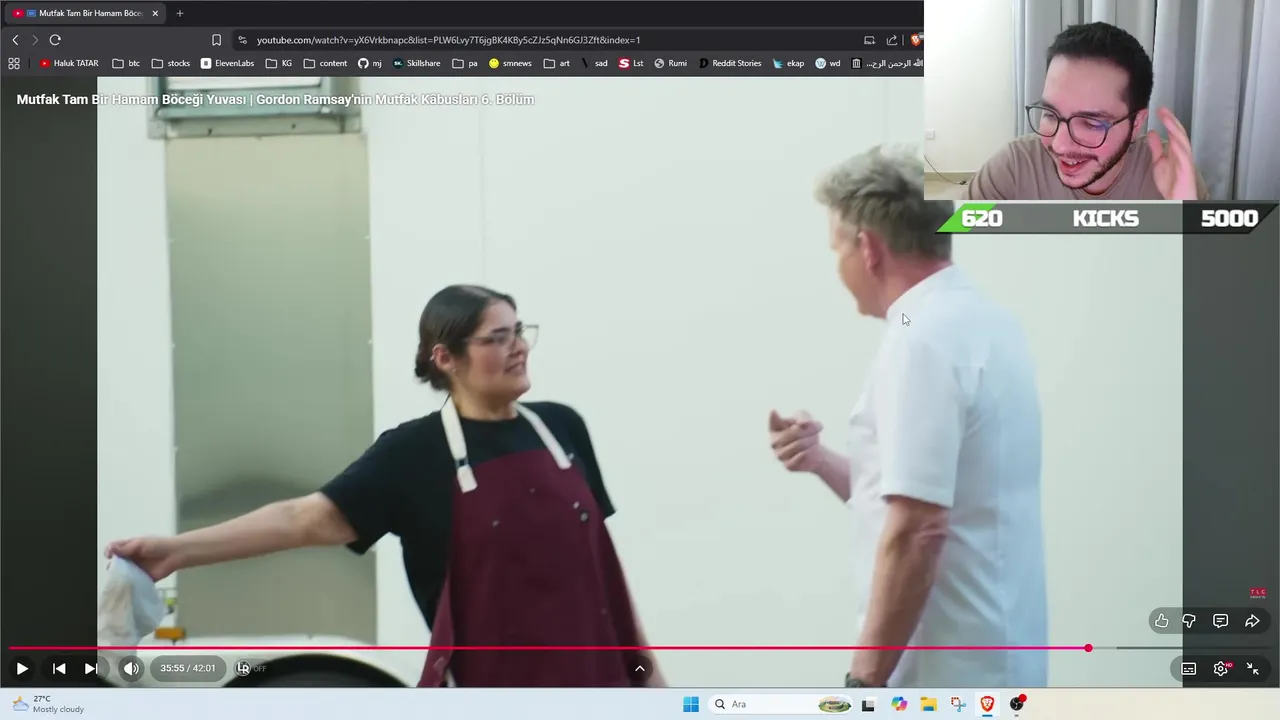Open the content bookmark folder
1280x720 pixels.
click(325, 63)
